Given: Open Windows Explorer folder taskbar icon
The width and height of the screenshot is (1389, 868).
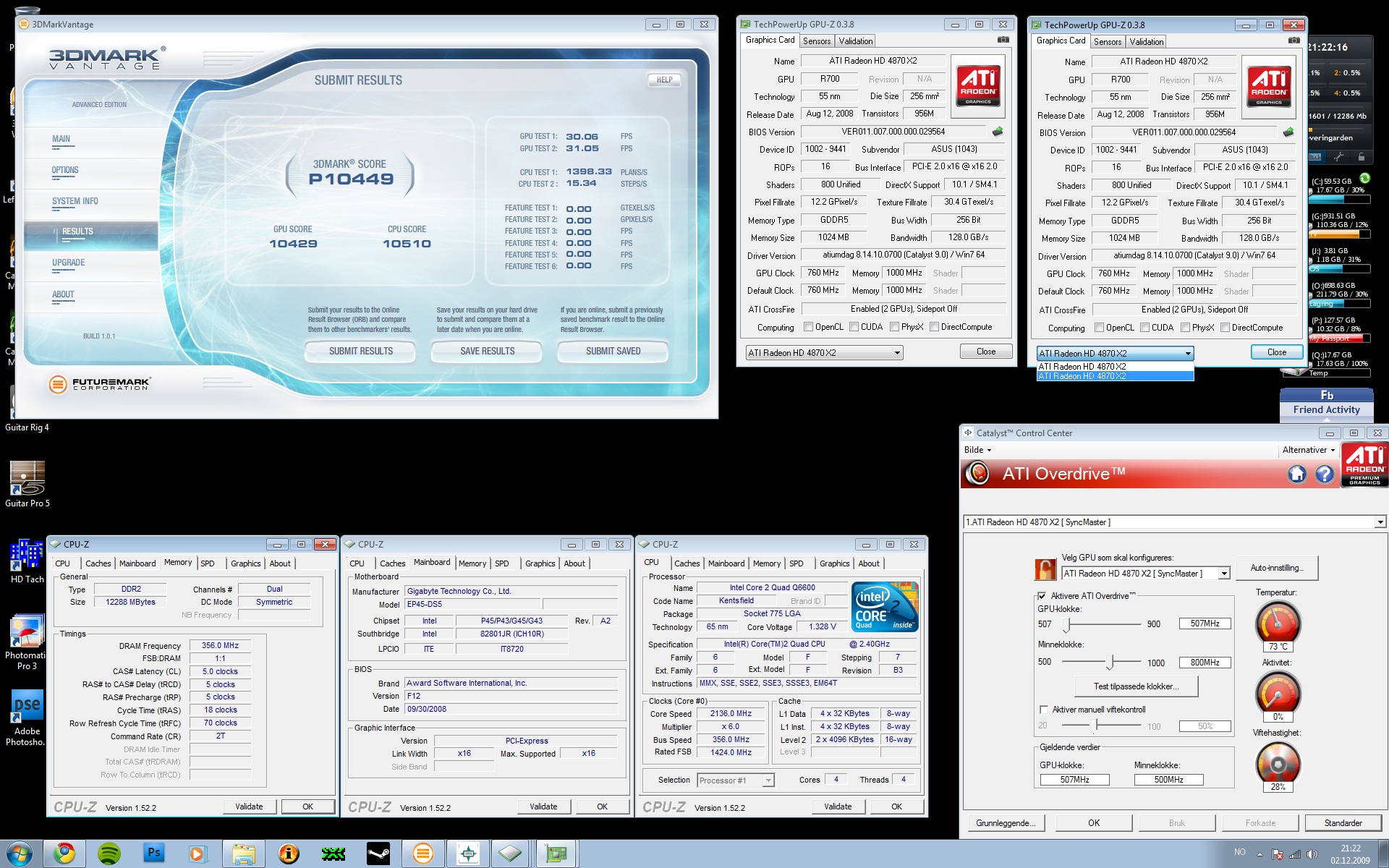Looking at the screenshot, I should tap(244, 854).
